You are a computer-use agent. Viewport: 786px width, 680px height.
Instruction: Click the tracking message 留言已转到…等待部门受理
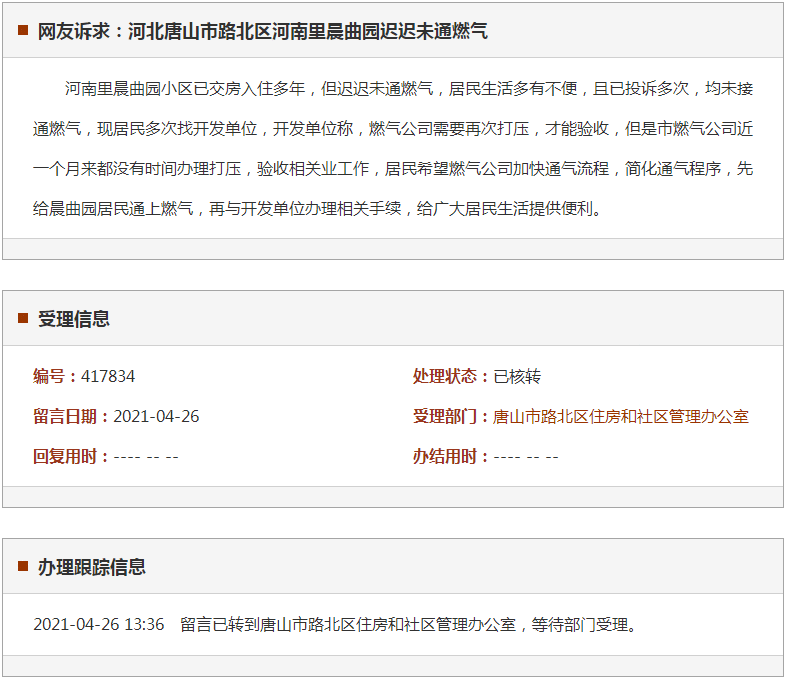[x=408, y=624]
